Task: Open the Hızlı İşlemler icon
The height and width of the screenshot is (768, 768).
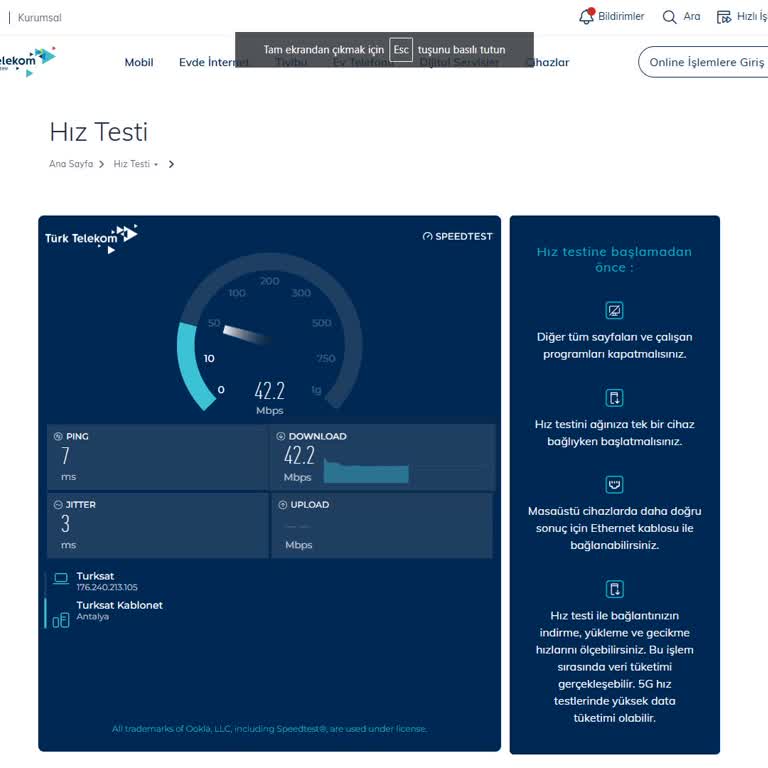Action: tap(724, 17)
